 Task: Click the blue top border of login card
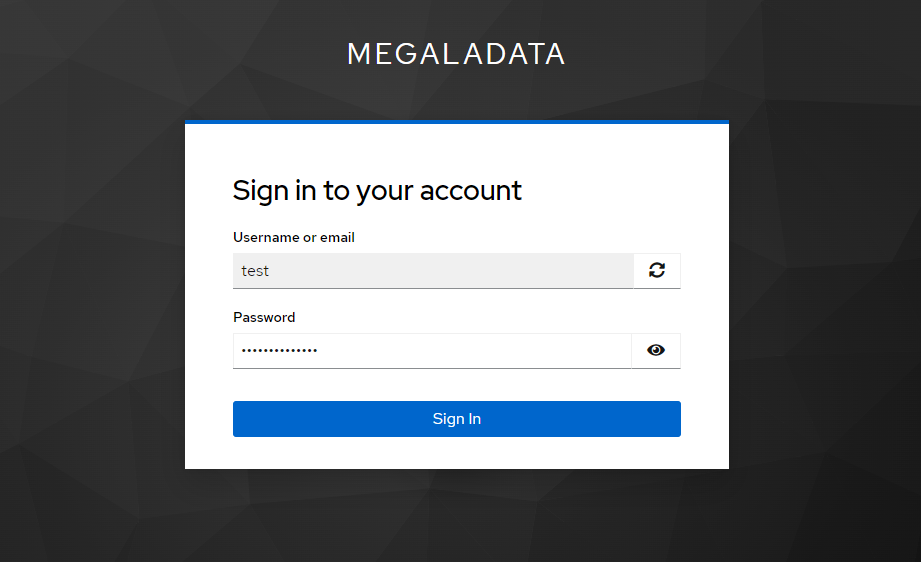(x=456, y=122)
